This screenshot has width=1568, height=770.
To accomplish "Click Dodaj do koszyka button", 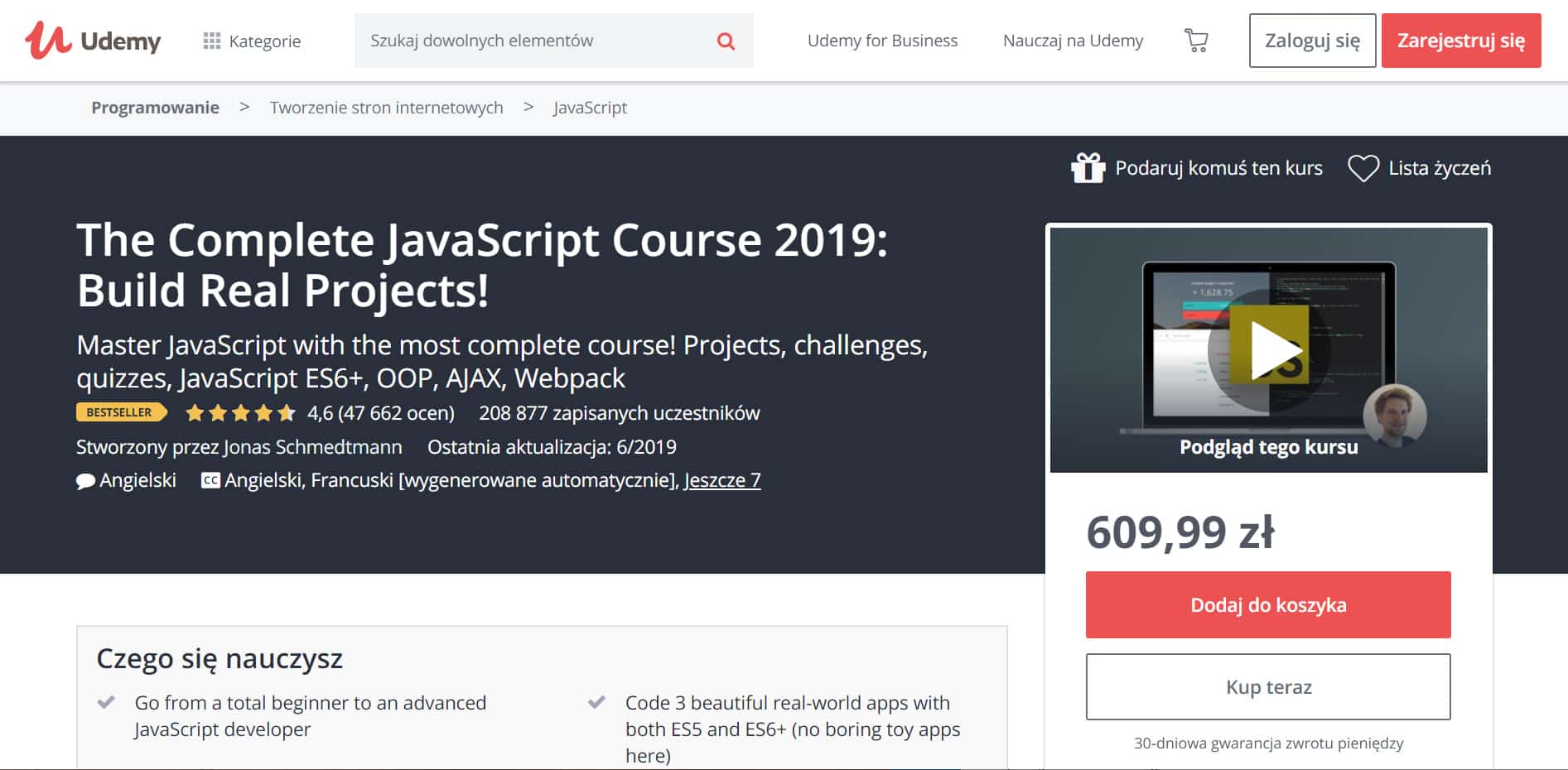I will 1268,604.
